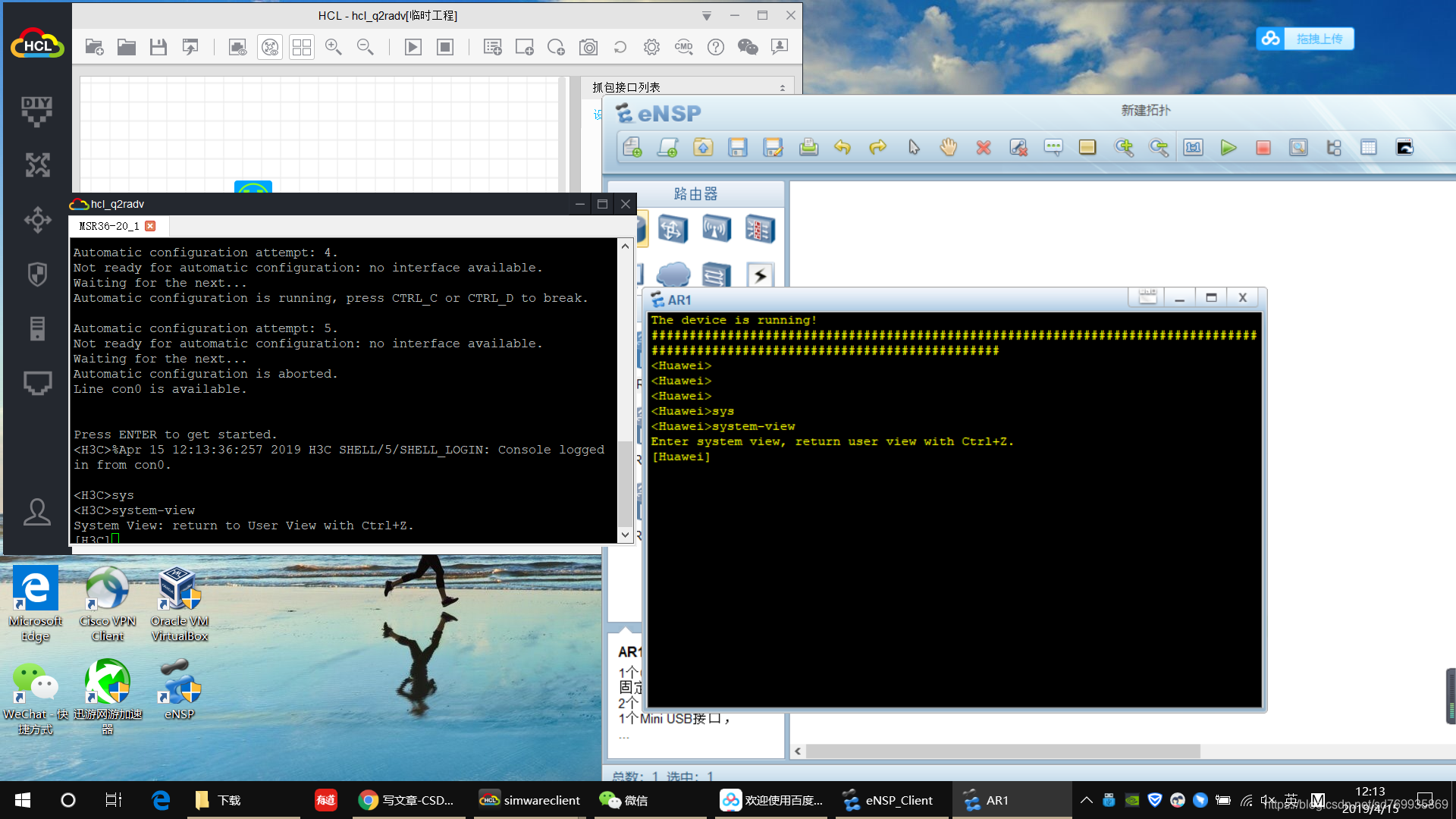Image resolution: width=1456 pixels, height=819 pixels.
Task: Click undo arrow in eNSP toolbar
Action: 843,148
